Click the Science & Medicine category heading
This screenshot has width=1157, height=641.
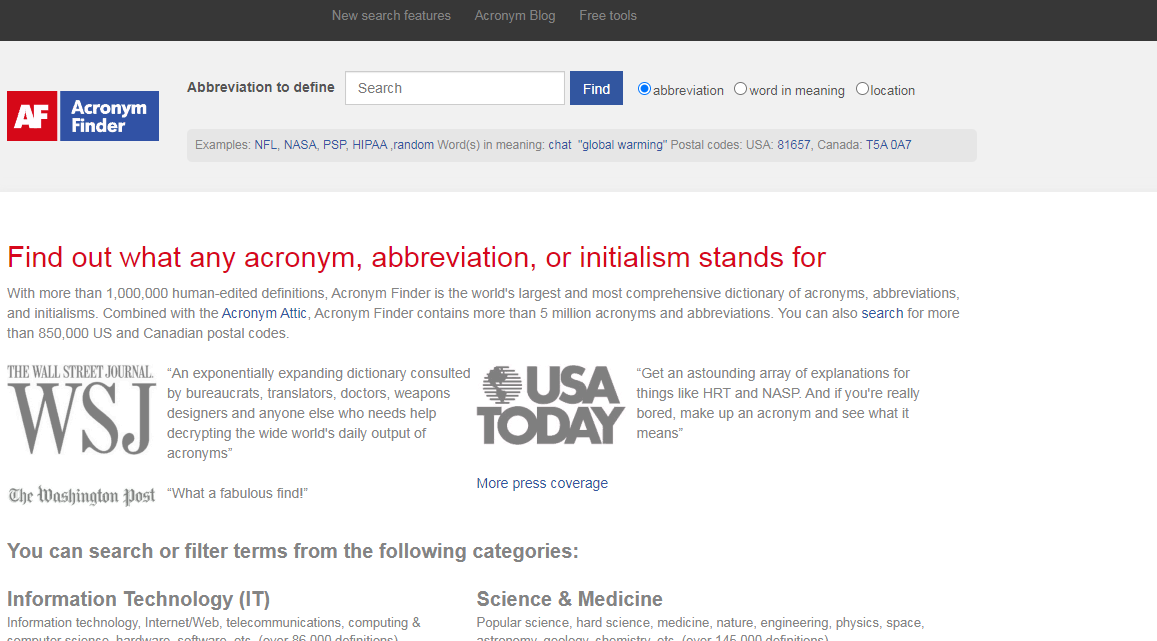point(570,599)
